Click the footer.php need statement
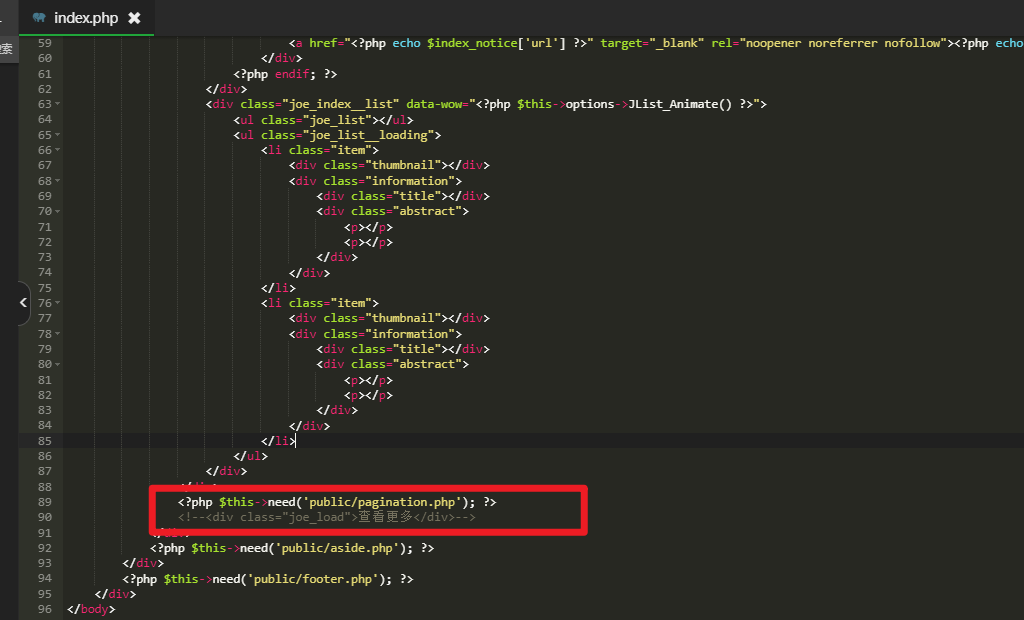 [268, 579]
